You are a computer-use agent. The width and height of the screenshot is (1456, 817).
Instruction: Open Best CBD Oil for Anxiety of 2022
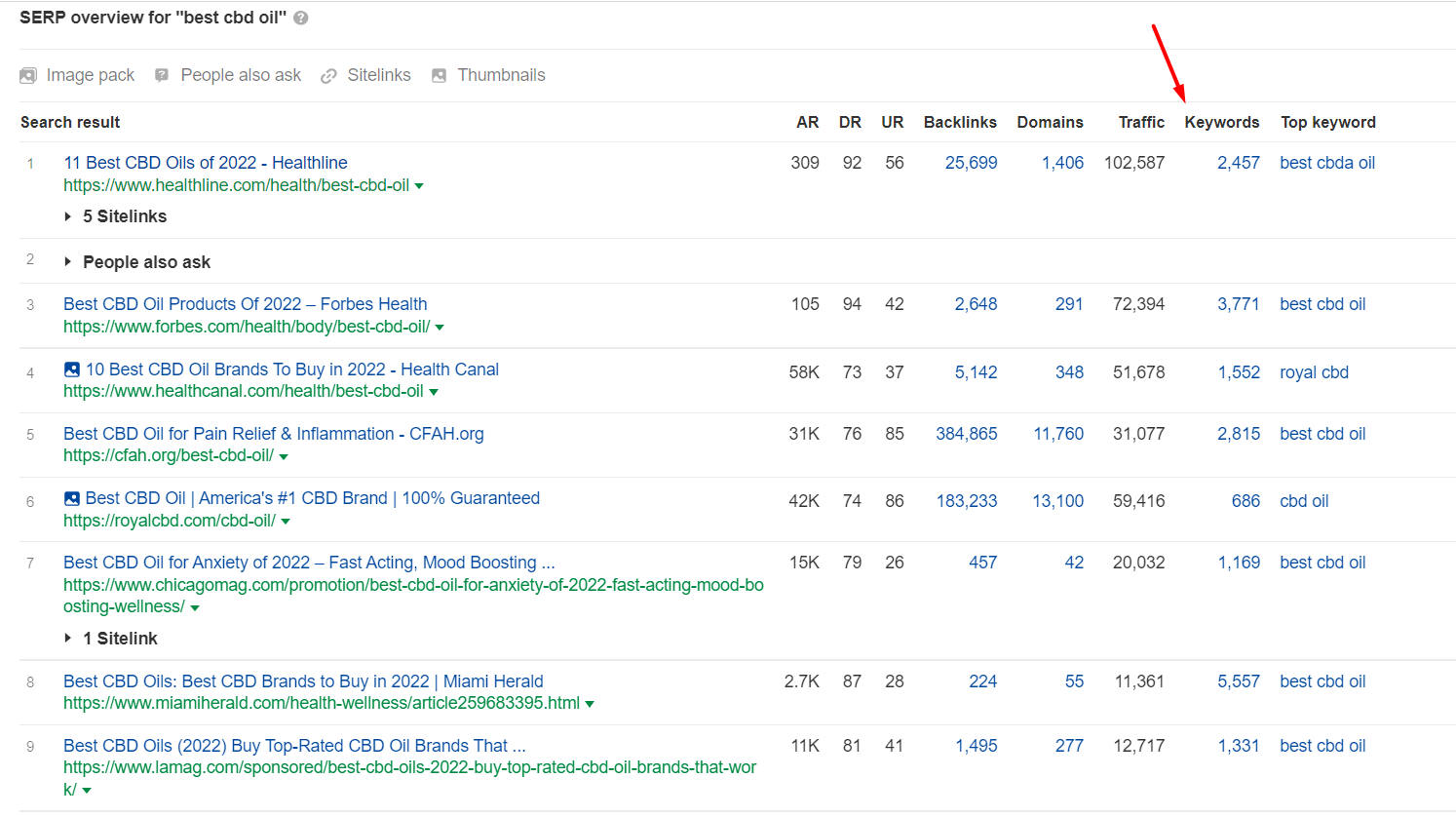pyautogui.click(x=309, y=563)
